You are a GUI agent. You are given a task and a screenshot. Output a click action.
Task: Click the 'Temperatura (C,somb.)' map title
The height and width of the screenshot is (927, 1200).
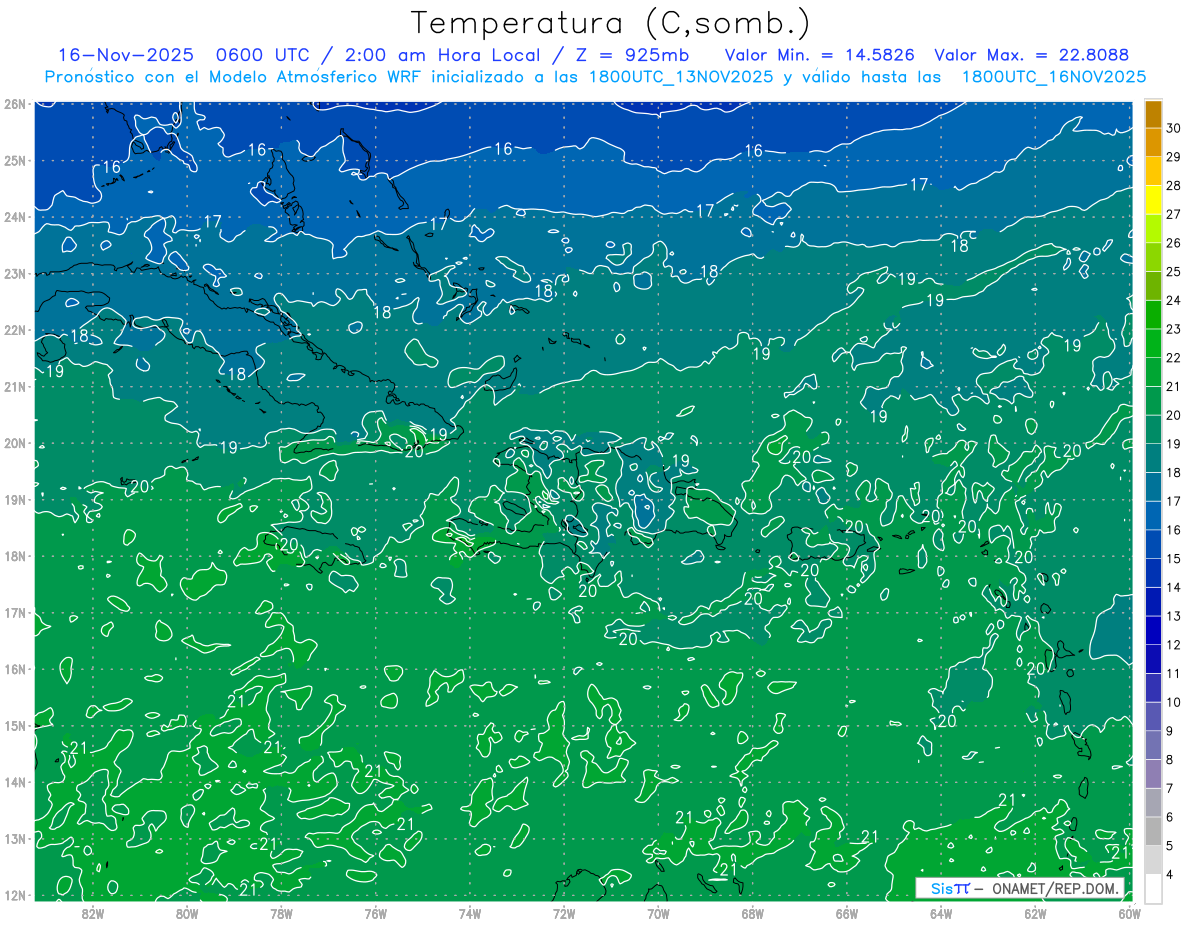tap(611, 24)
